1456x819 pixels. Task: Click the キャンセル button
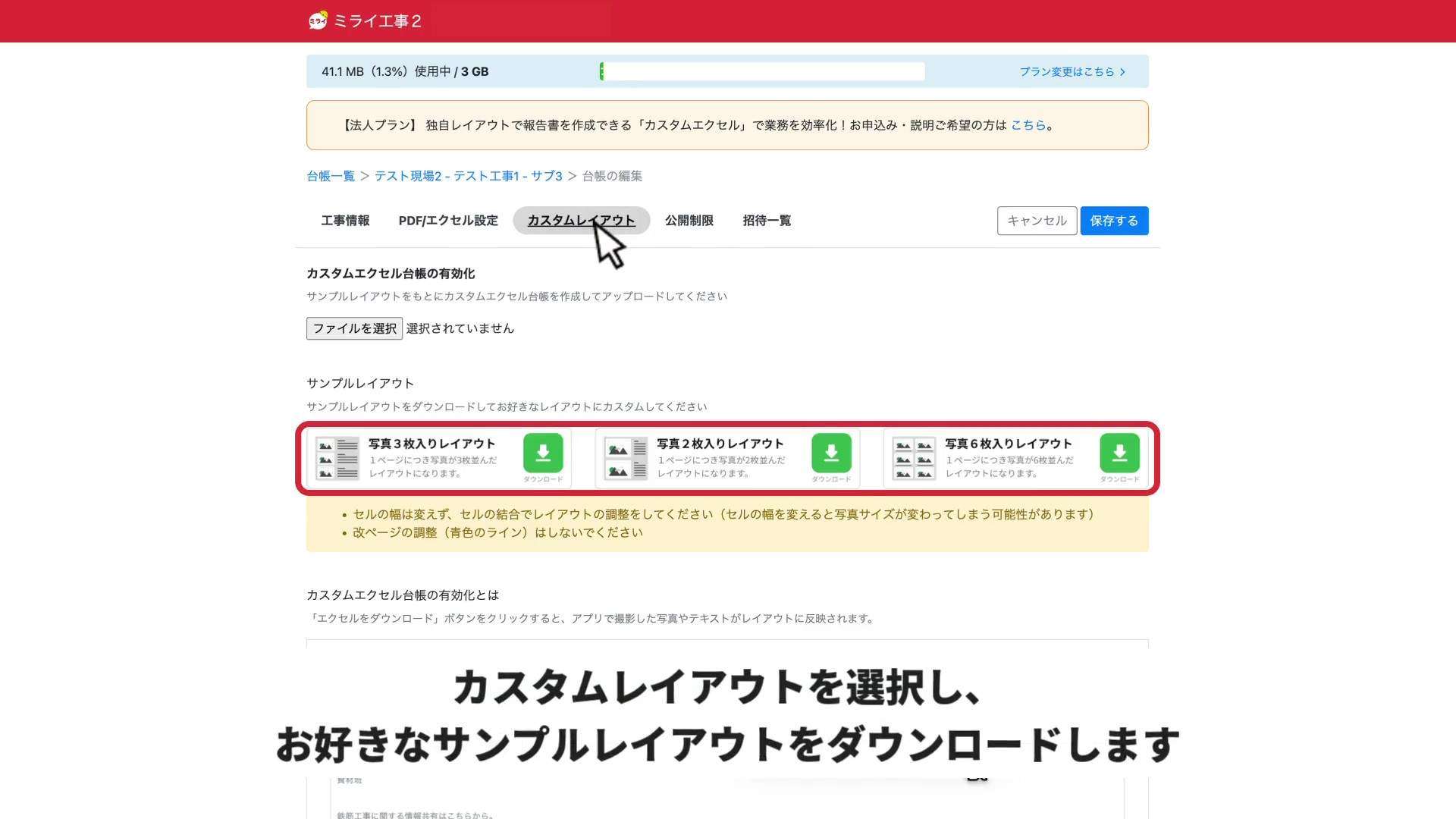point(1037,221)
